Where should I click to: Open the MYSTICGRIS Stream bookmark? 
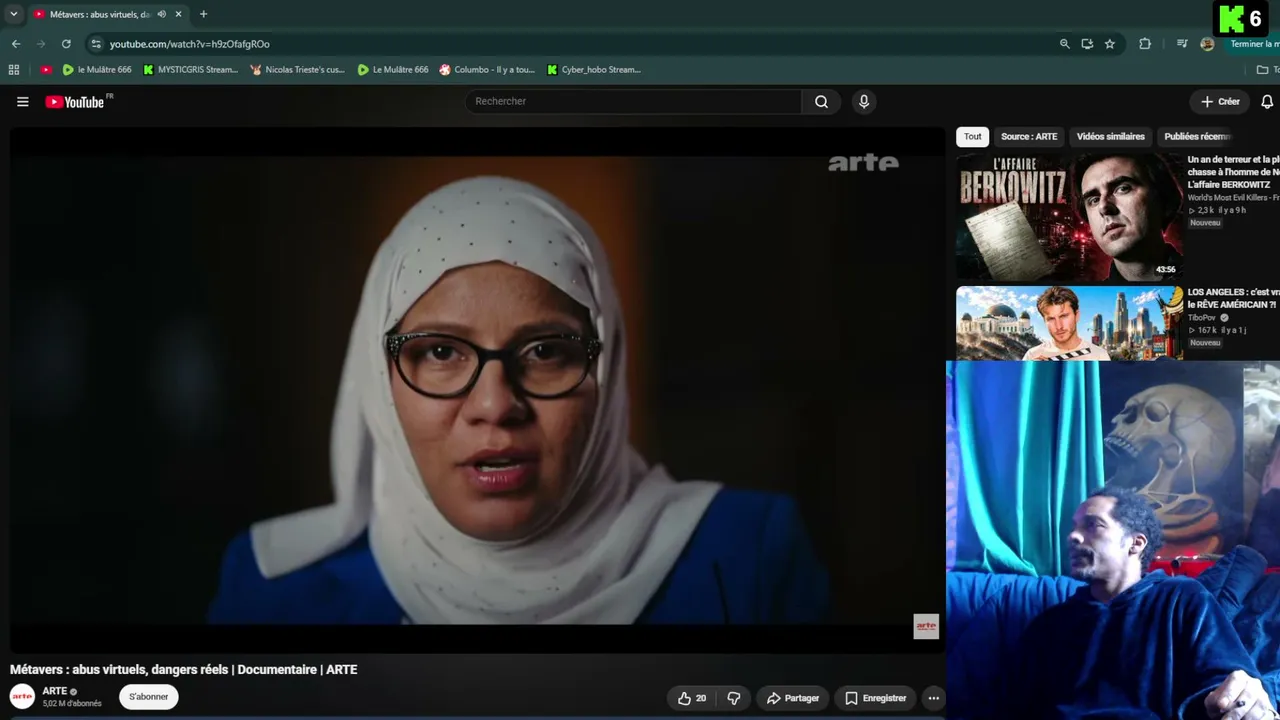coord(190,70)
